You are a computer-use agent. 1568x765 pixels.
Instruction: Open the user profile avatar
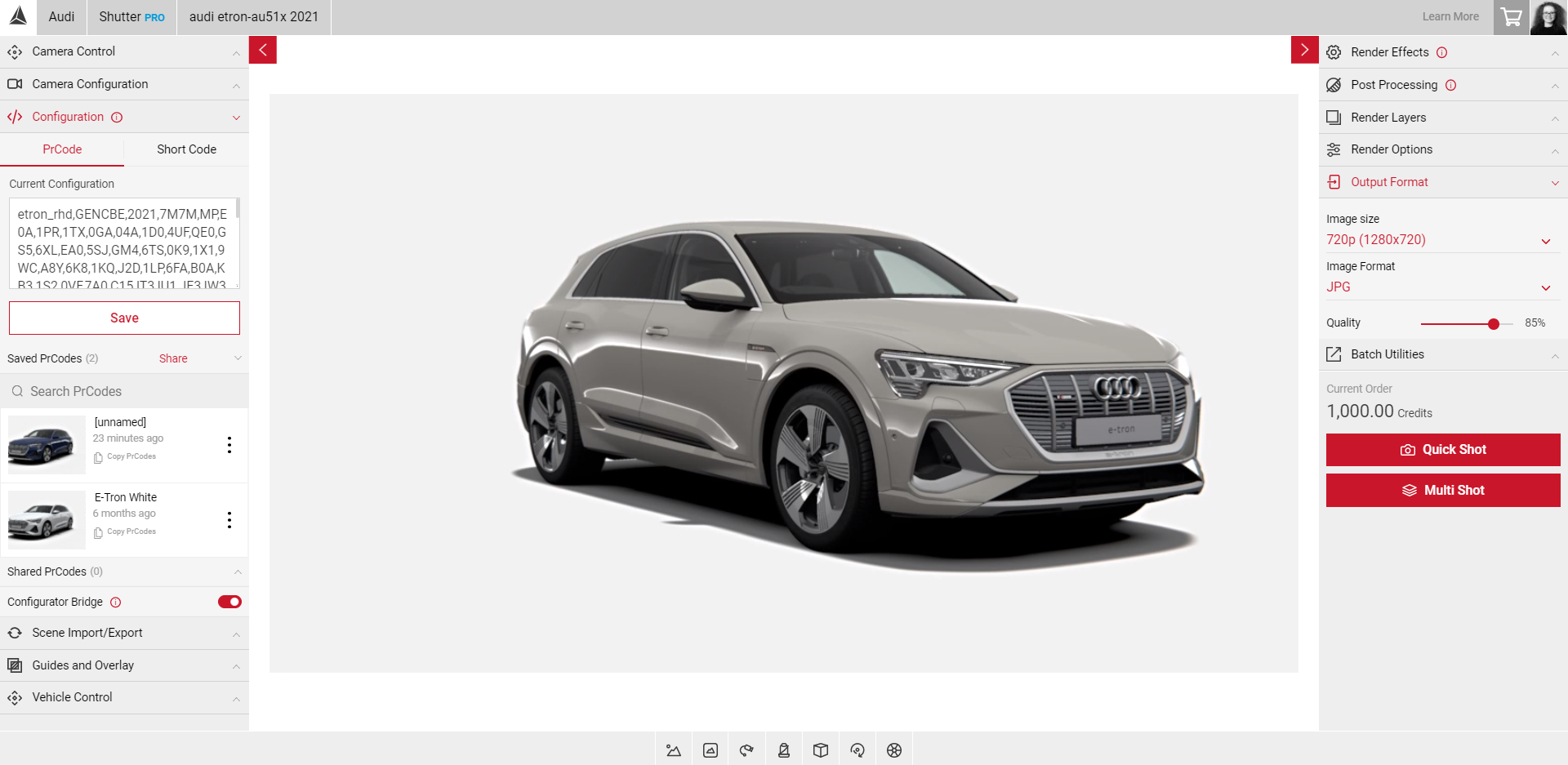[x=1548, y=17]
